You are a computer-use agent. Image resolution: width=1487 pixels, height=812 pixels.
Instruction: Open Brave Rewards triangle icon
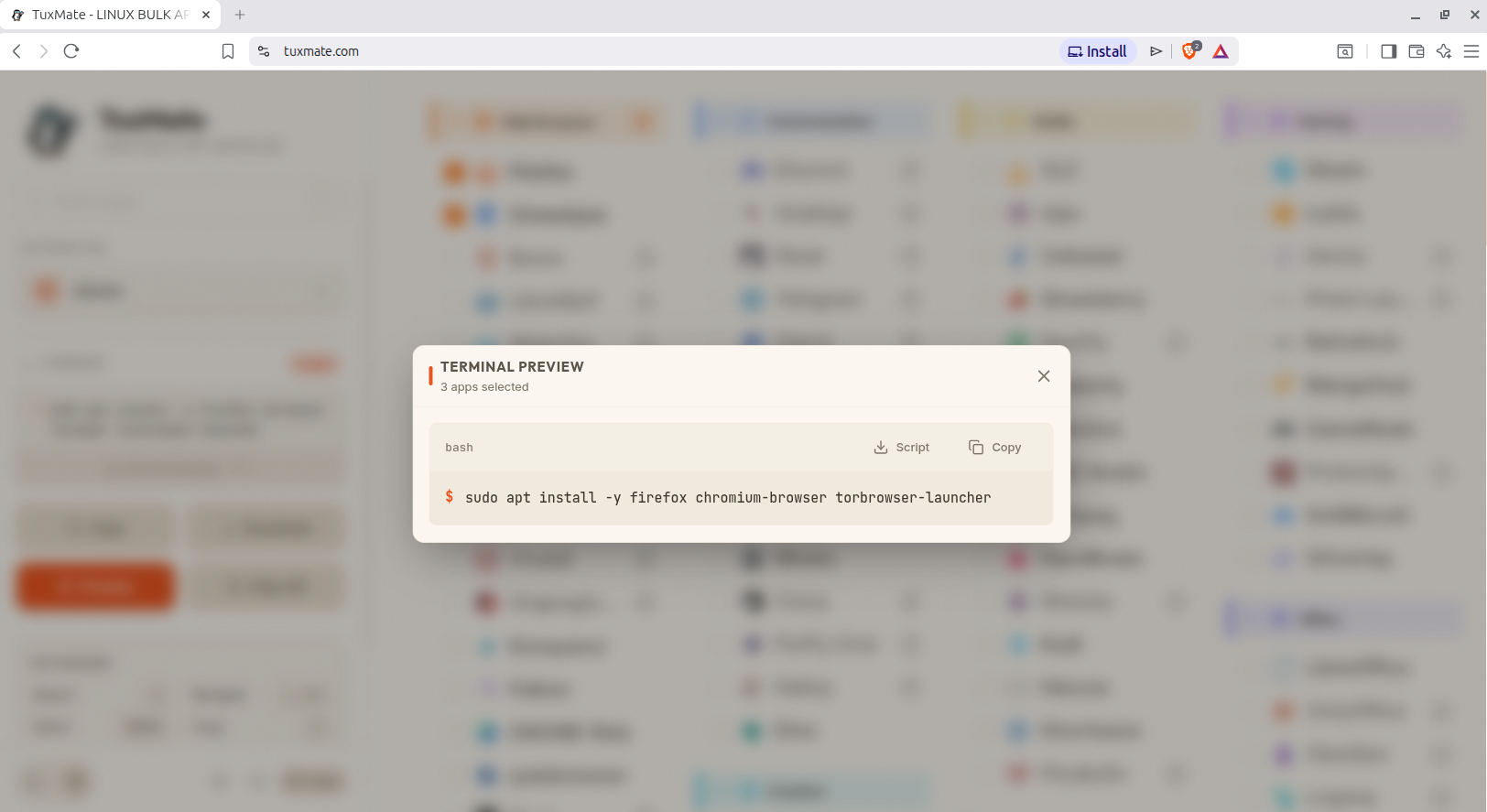click(1221, 51)
